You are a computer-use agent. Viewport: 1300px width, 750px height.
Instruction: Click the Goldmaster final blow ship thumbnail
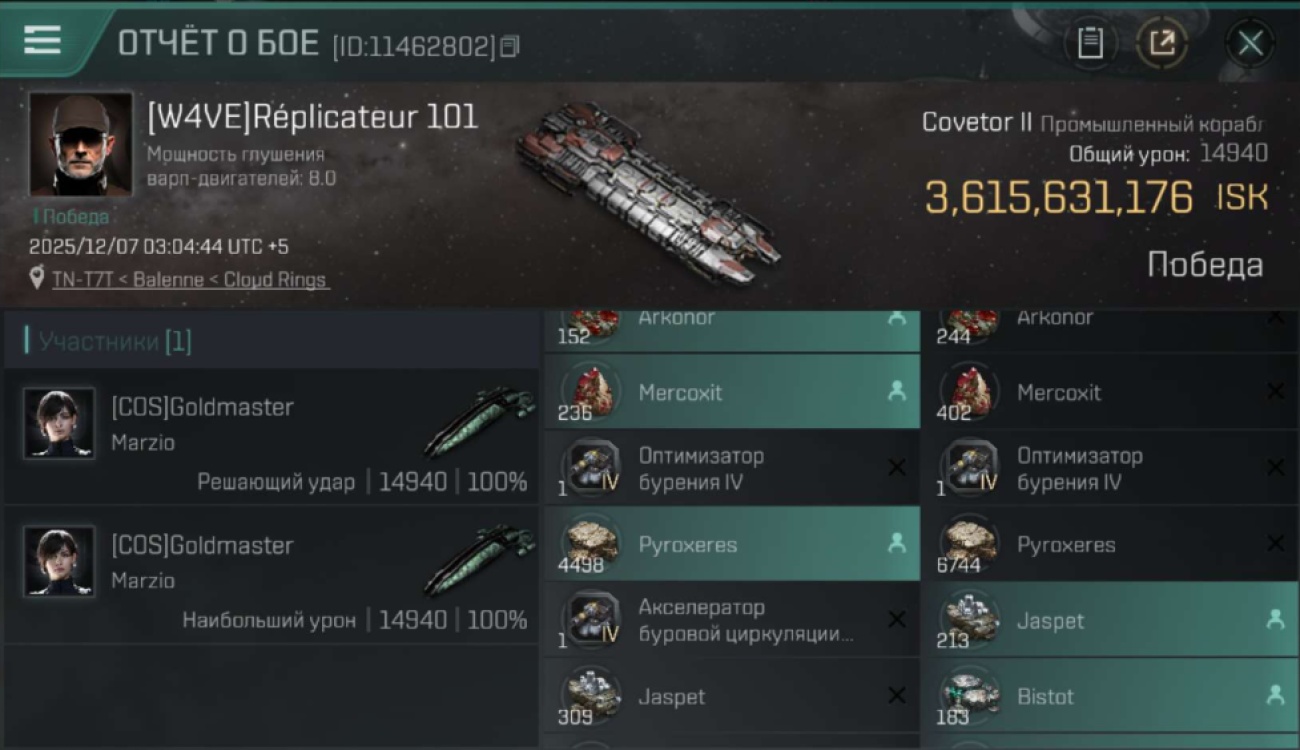click(480, 420)
